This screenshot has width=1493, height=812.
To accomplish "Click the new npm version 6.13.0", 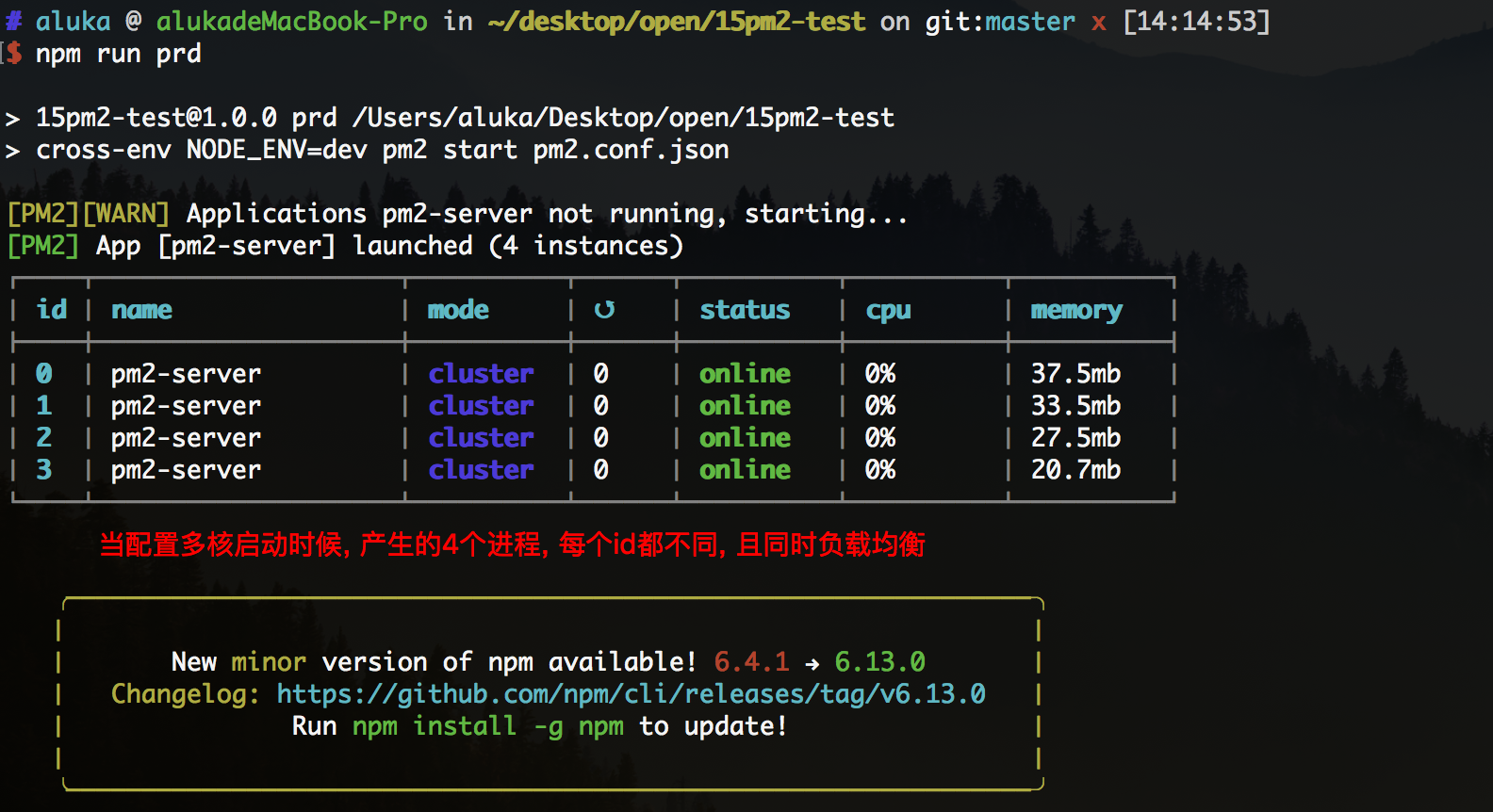I will pos(879,662).
